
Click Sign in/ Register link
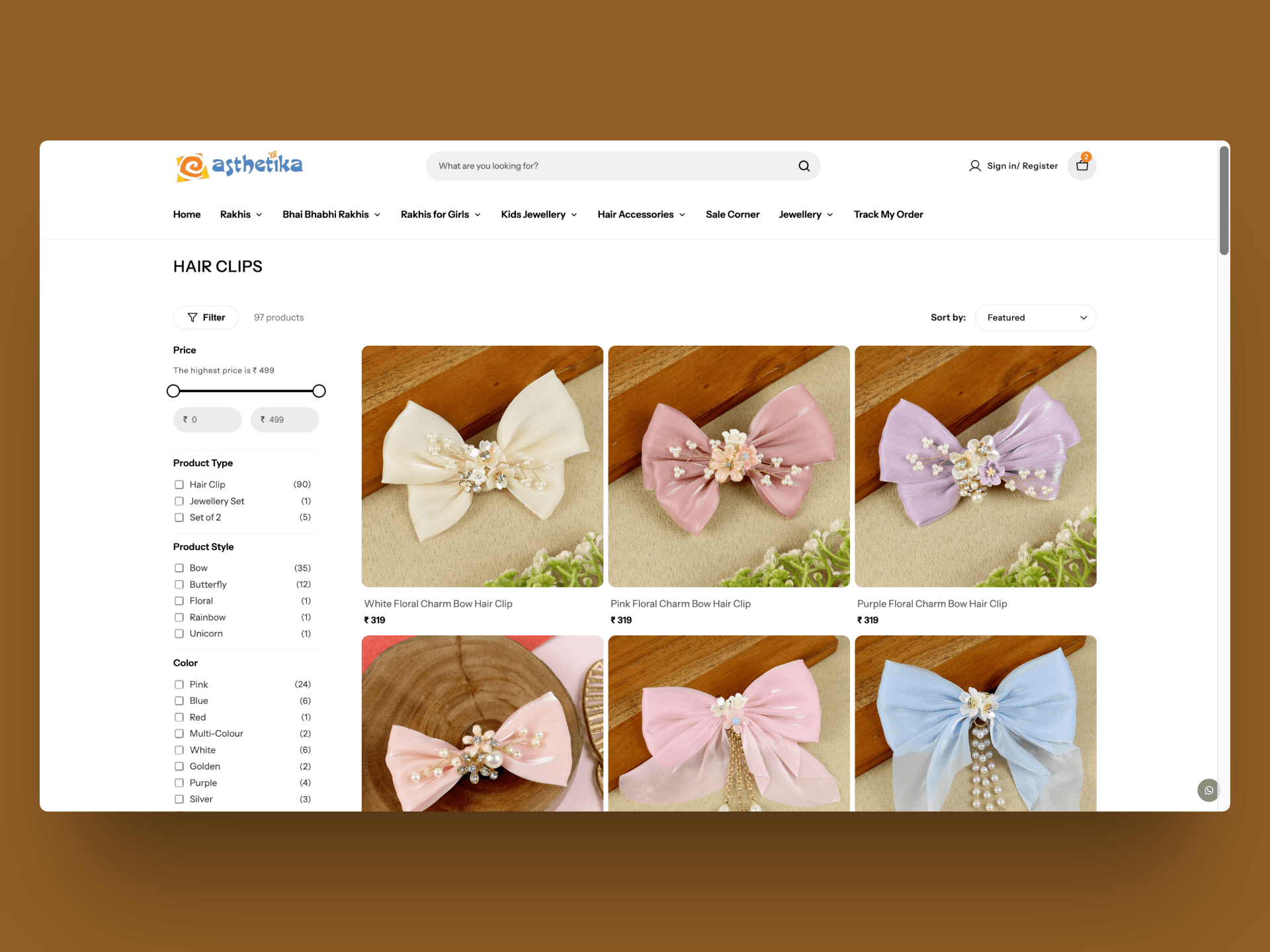[1022, 166]
